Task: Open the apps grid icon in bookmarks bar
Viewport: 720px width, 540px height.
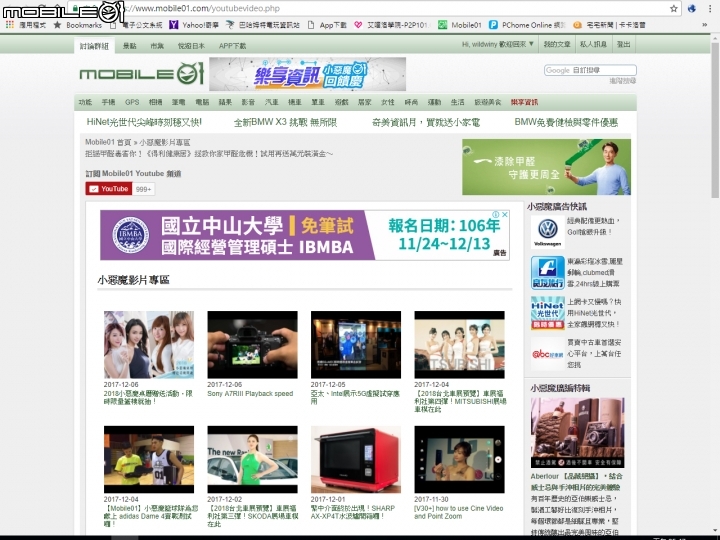Action: [x=9, y=25]
